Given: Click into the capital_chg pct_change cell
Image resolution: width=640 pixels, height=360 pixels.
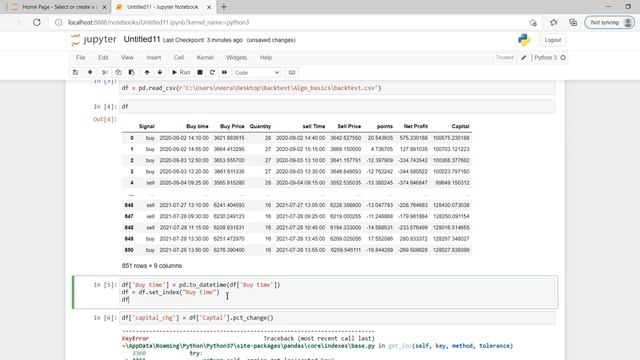Looking at the screenshot, I should click(337, 318).
